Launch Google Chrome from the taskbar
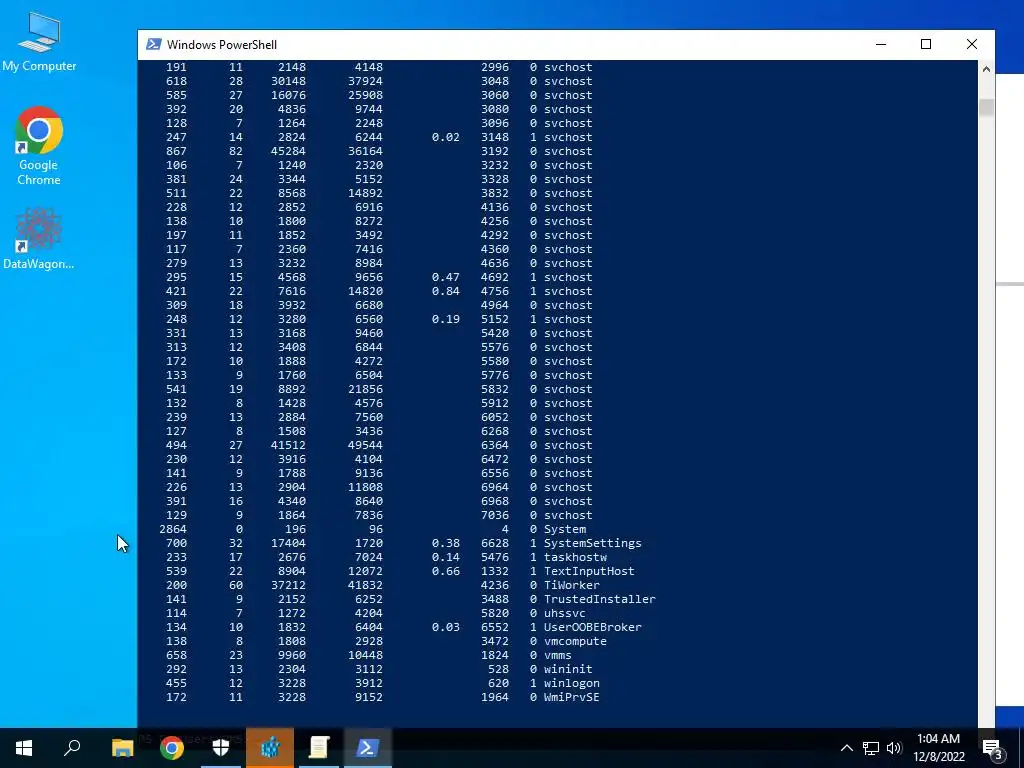The height and width of the screenshot is (768, 1024). [x=172, y=748]
